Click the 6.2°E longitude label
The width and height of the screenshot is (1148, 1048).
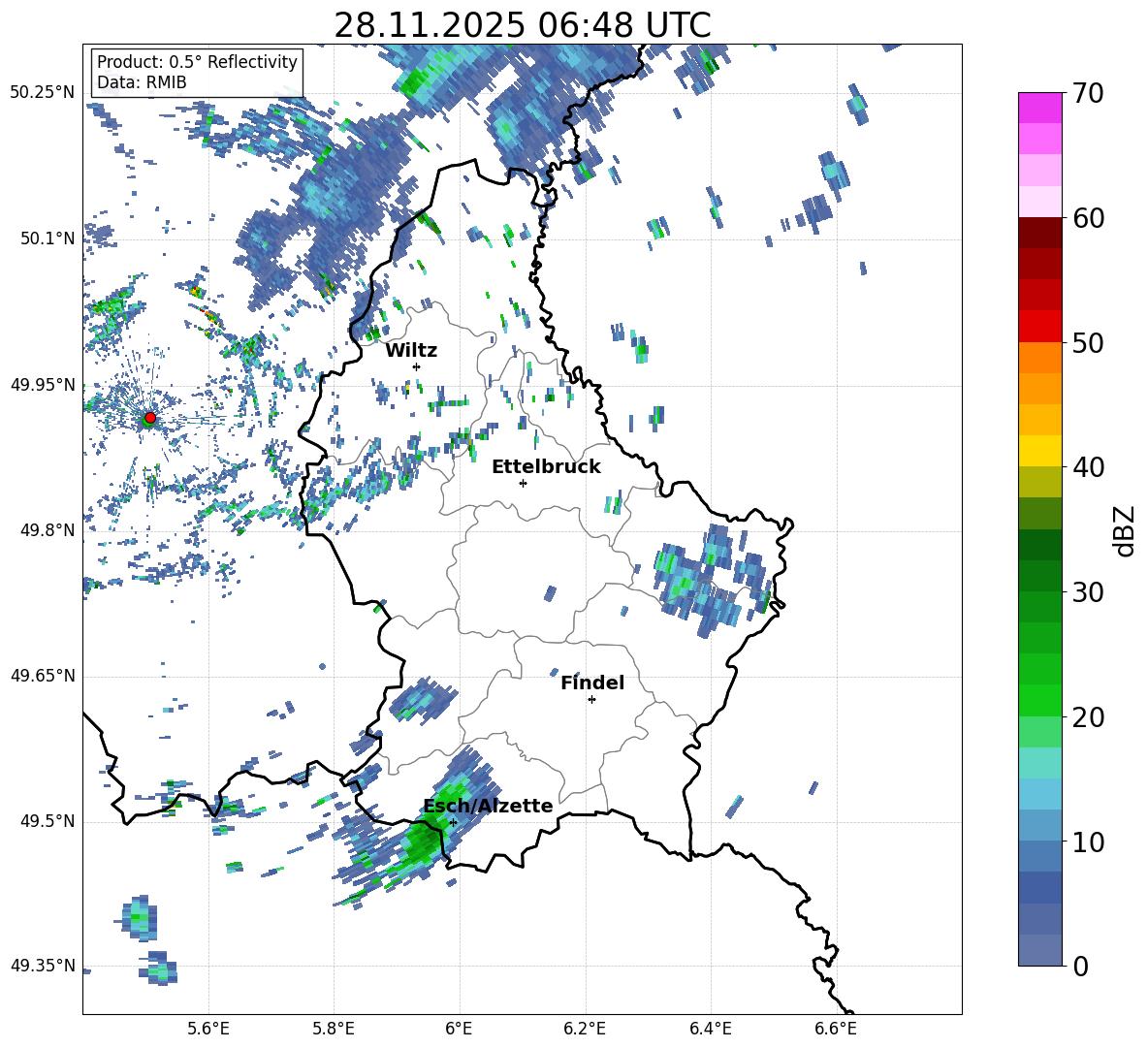tap(585, 1029)
